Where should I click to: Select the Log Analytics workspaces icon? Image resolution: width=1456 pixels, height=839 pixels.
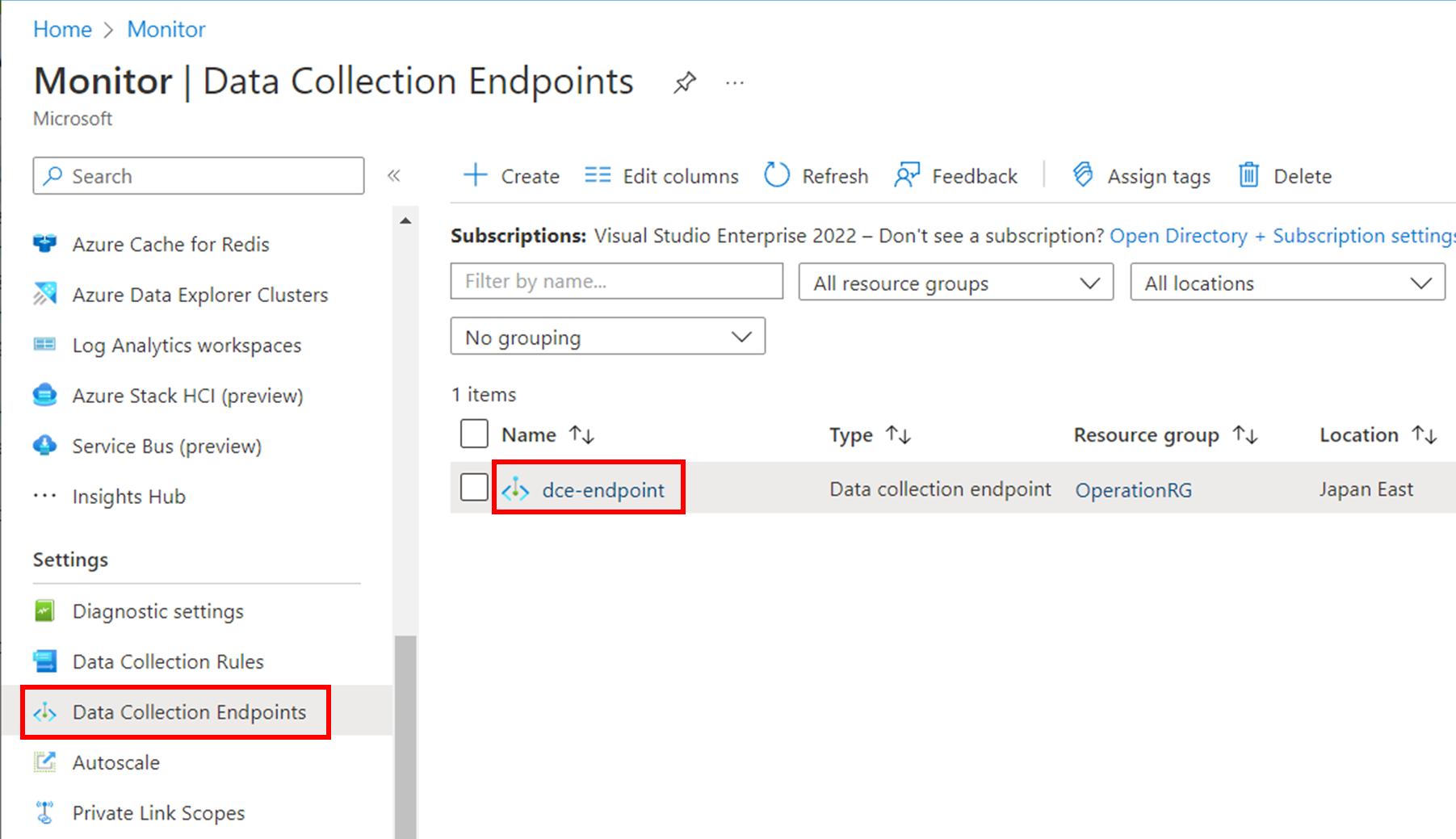click(46, 345)
